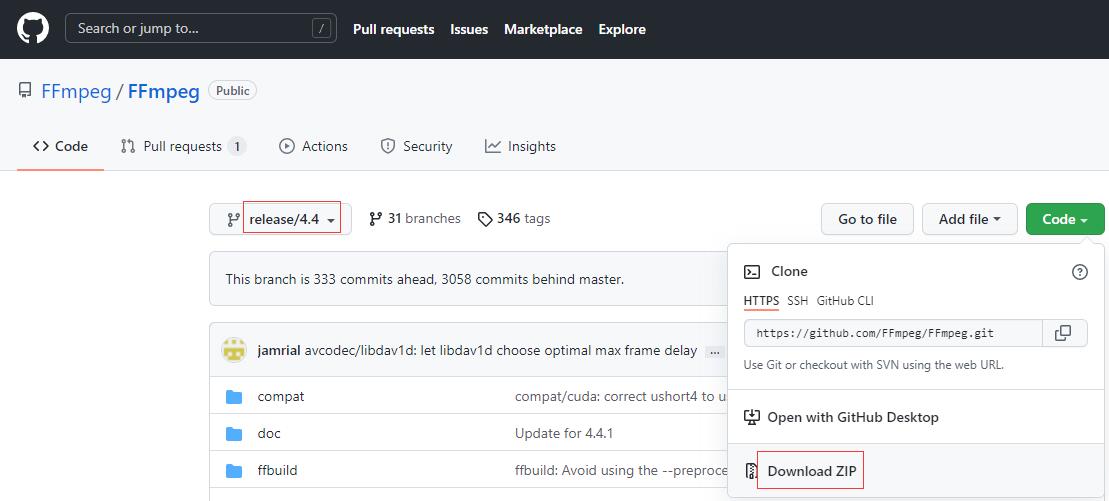Open the GitHub home logo
The image size is (1109, 501).
pos(33,29)
